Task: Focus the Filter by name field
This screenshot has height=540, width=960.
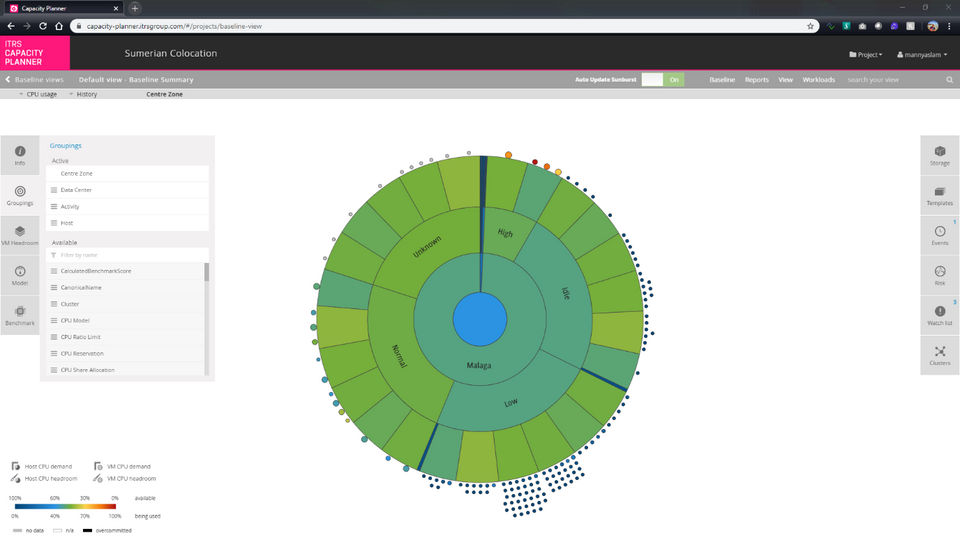Action: pos(127,255)
